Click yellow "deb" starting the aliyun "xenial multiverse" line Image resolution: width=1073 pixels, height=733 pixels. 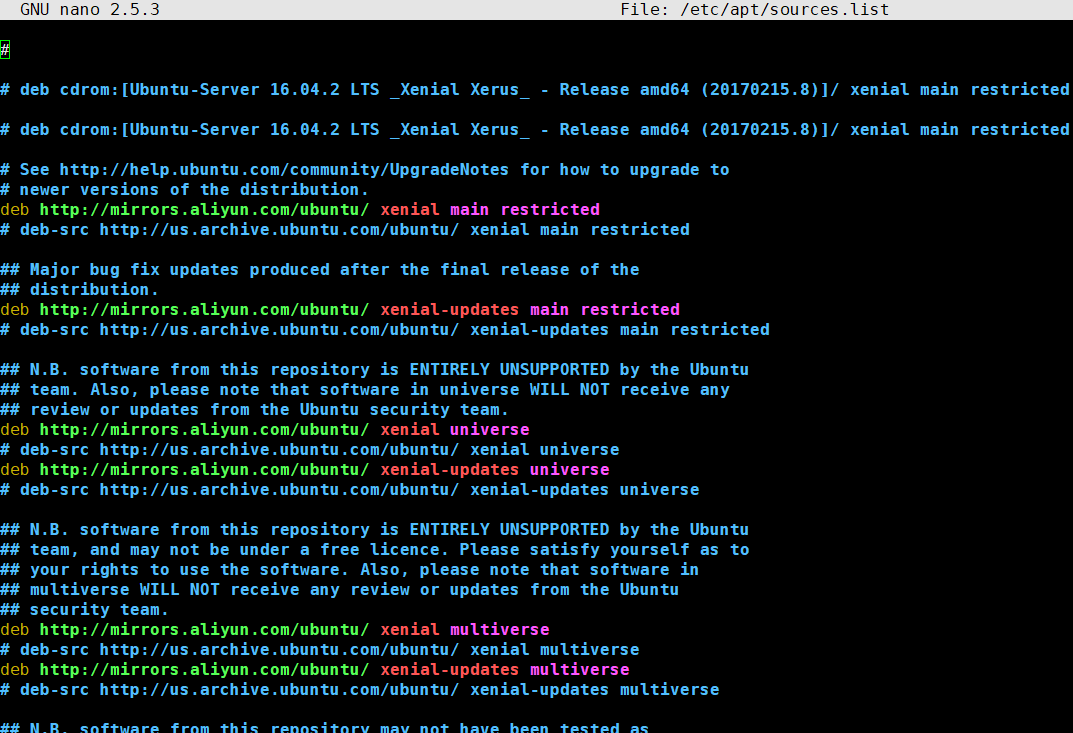click(x=15, y=630)
